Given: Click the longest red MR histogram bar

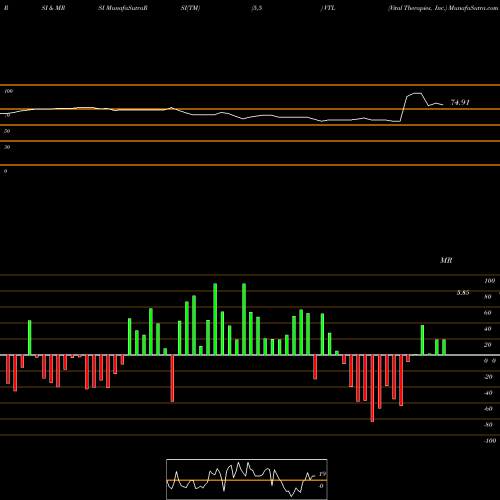Looking at the screenshot, I should pos(372,388).
